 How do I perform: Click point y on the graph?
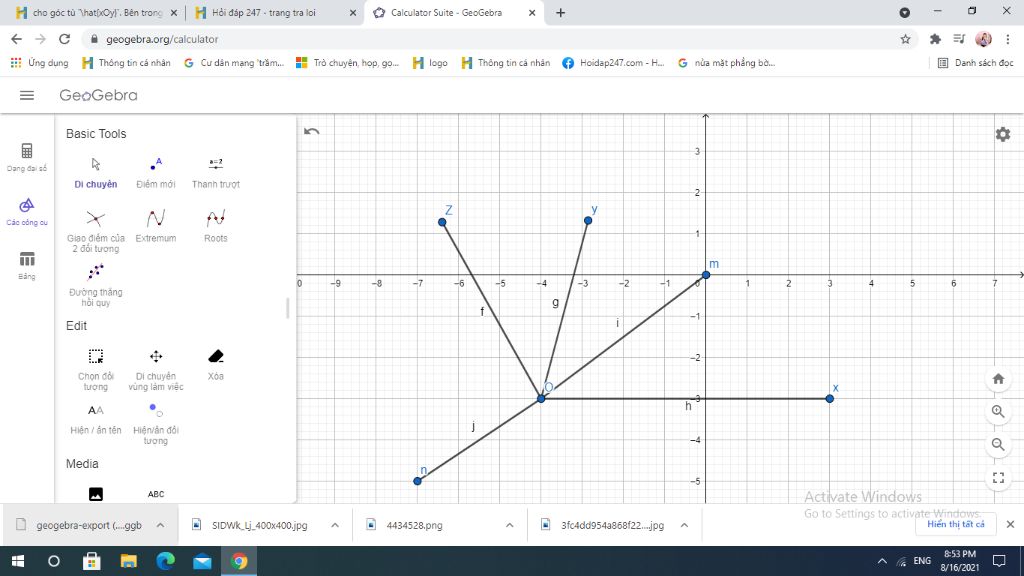coord(588,221)
